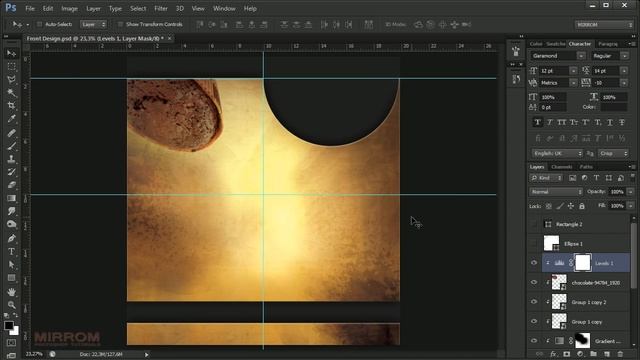Viewport: 640px width, 360px height.
Task: Select the Healing Brush tool
Action: [x=11, y=133]
